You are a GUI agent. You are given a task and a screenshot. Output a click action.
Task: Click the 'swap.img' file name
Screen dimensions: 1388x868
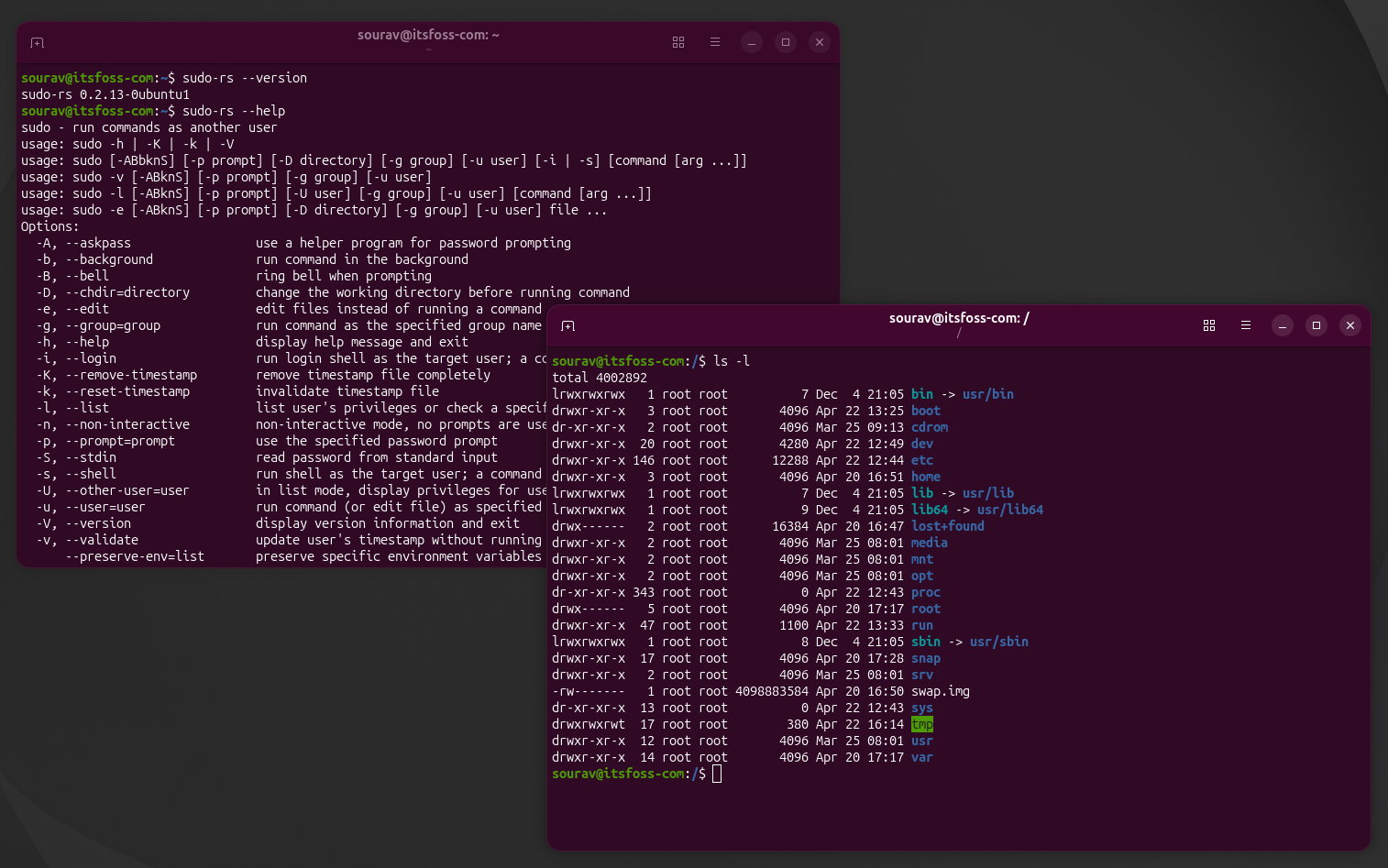[x=941, y=691]
